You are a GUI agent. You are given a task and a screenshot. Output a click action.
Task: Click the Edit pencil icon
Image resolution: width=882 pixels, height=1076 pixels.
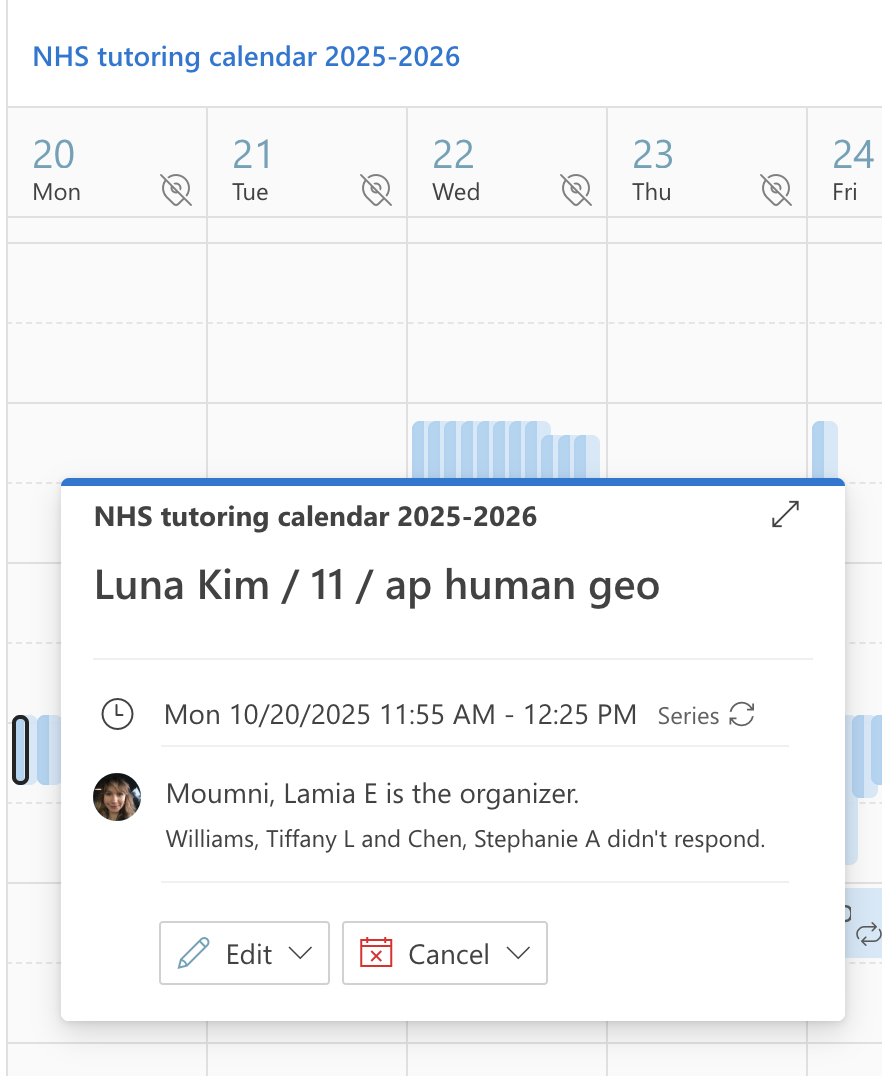click(x=193, y=953)
